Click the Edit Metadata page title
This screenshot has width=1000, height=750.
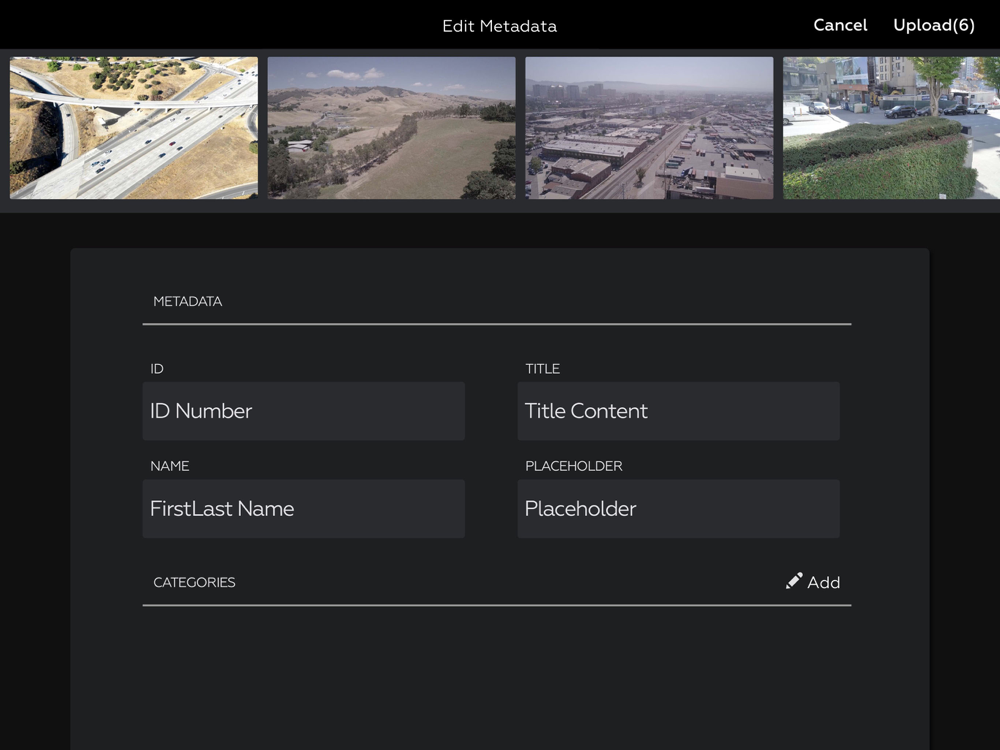500,26
